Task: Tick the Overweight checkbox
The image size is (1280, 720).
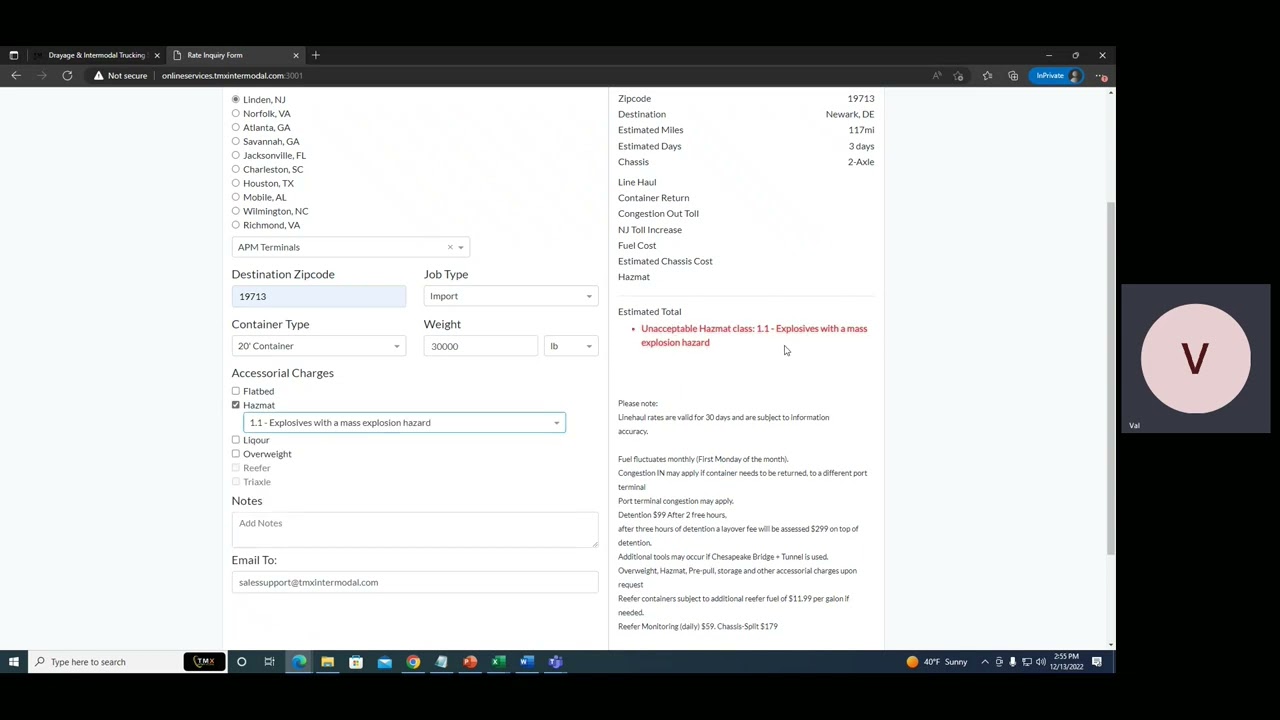Action: pyautogui.click(x=236, y=454)
